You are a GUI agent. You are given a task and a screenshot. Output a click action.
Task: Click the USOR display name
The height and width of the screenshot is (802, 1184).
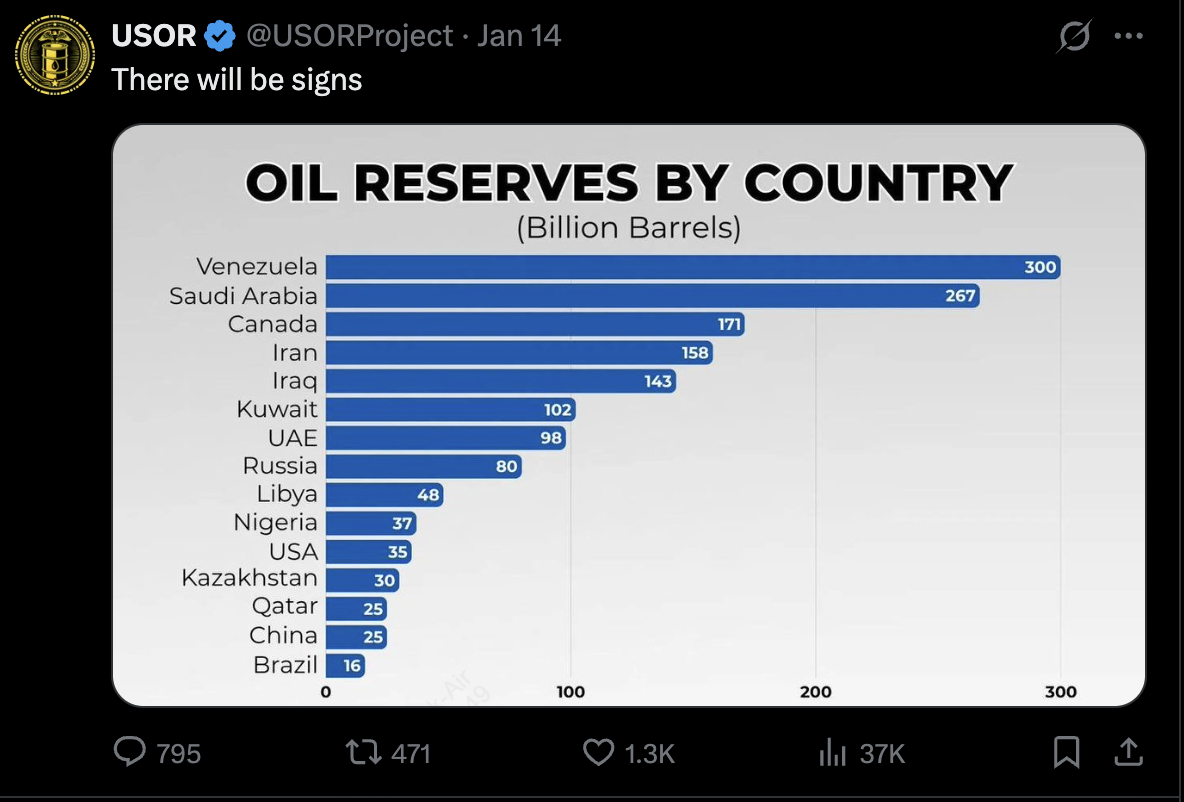(154, 37)
